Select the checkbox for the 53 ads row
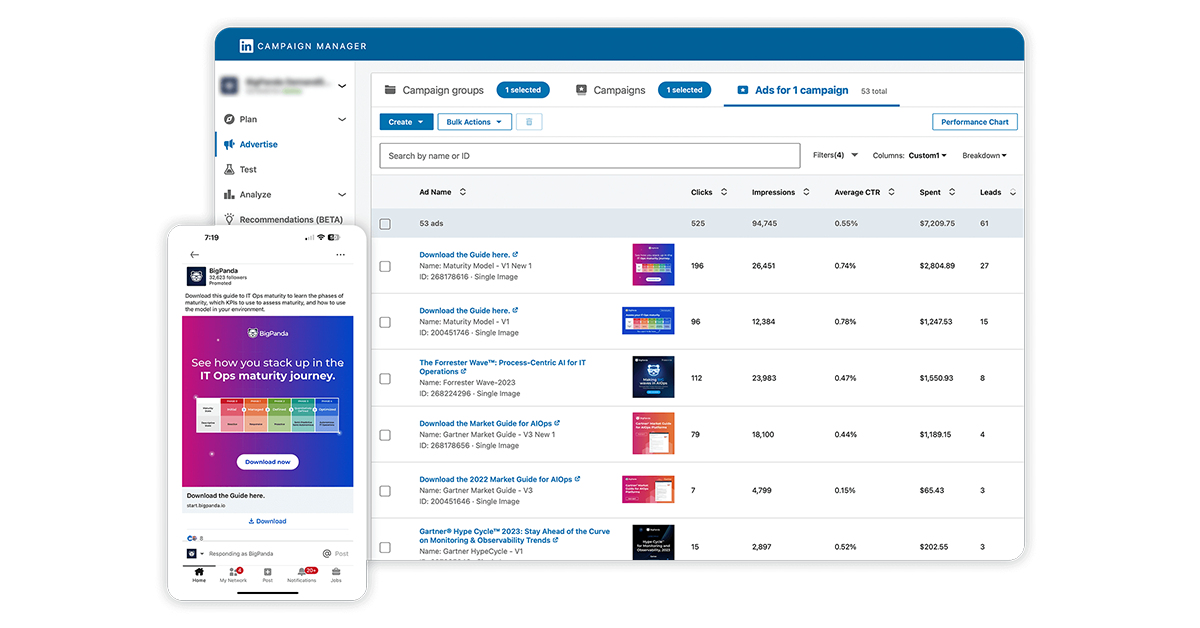1200x628 pixels. pos(385,223)
